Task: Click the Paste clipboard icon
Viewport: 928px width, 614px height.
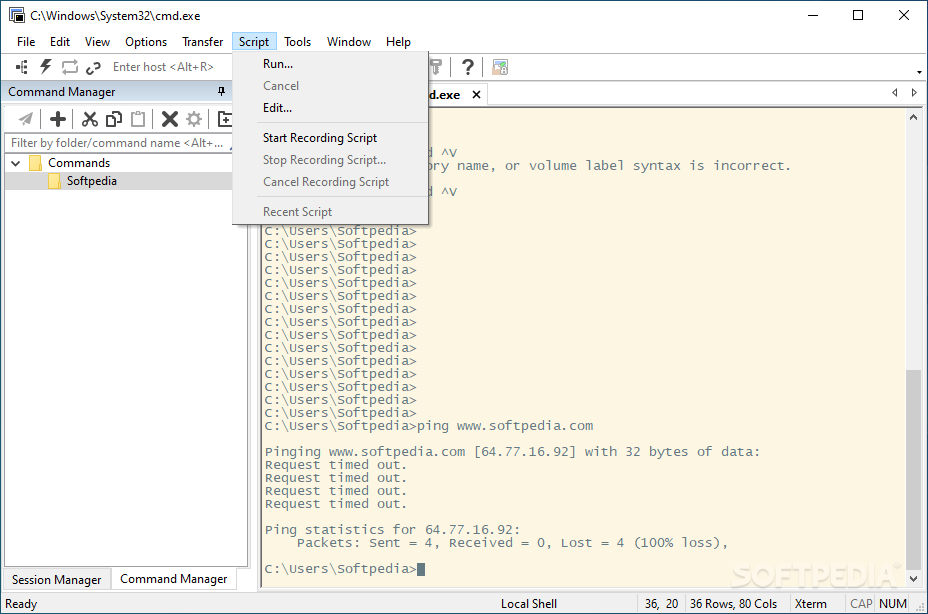Action: point(138,119)
